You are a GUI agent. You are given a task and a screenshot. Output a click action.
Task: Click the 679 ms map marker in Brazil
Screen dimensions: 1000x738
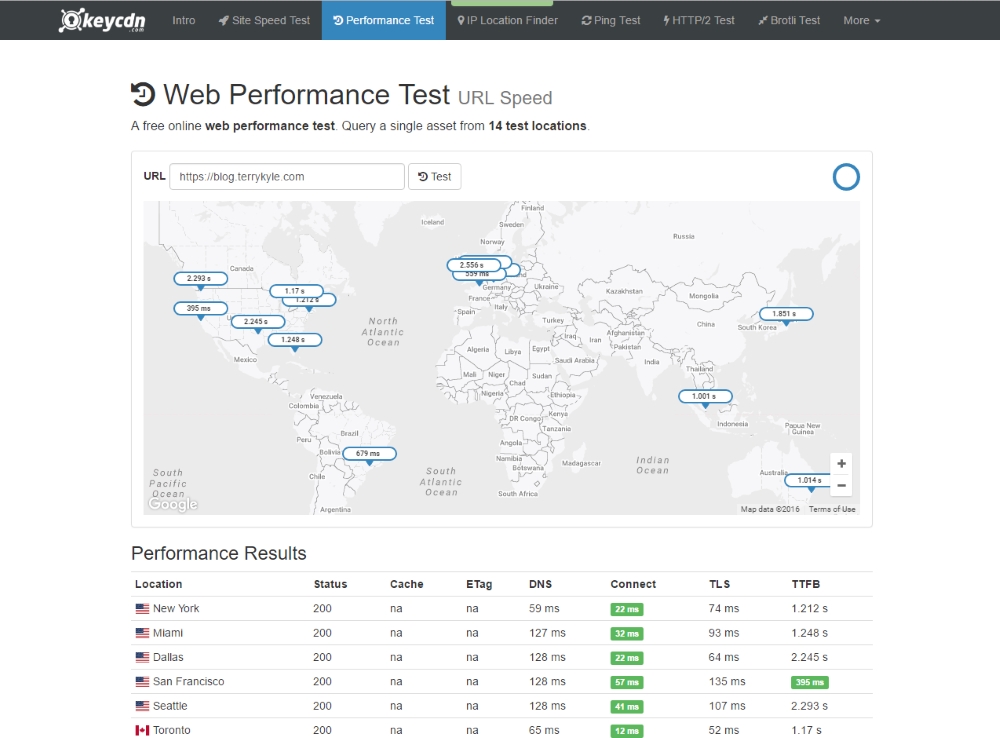tap(368, 454)
